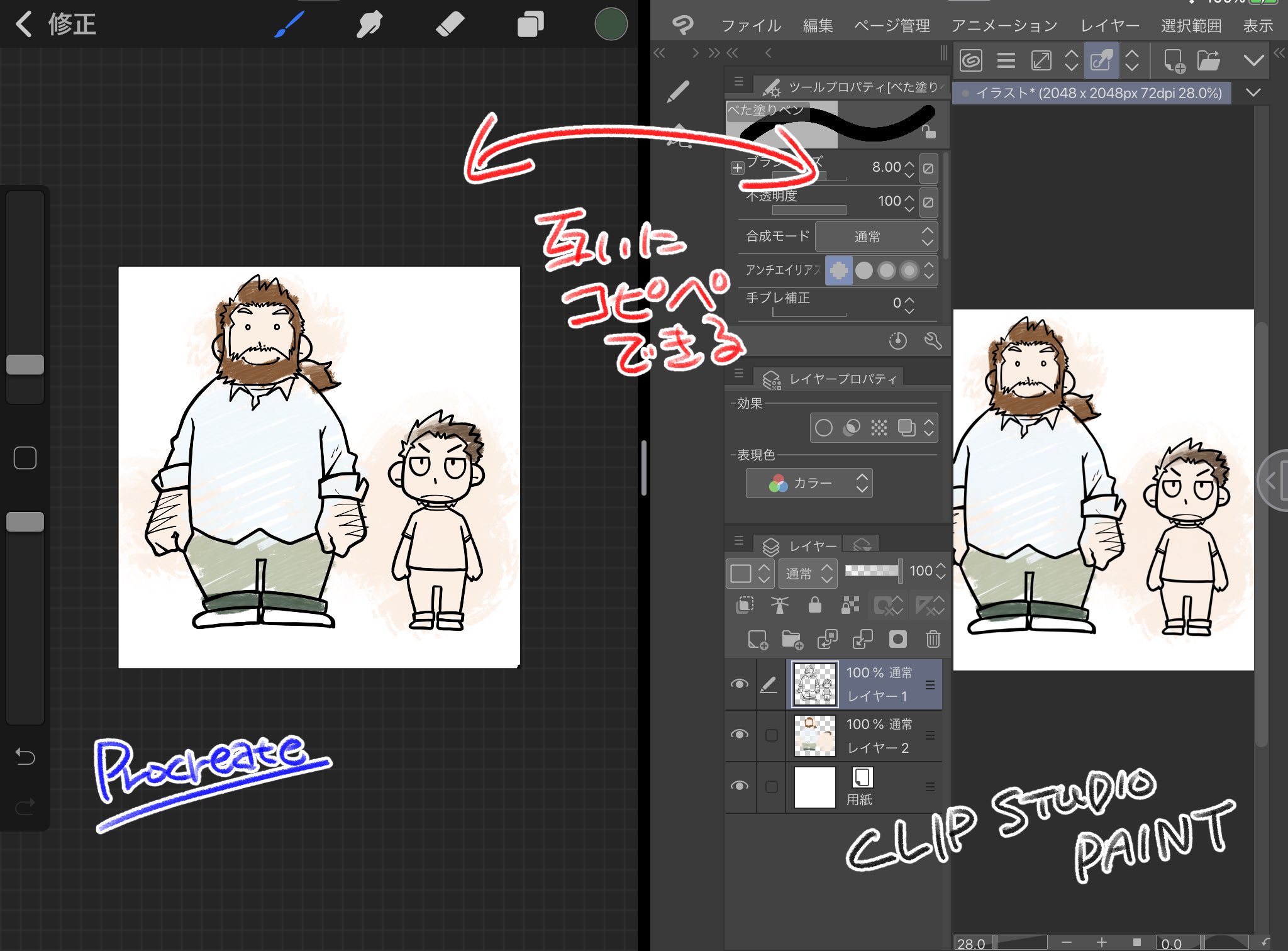The width and height of the screenshot is (1288, 951).
Task: Select the eraser tool in Procreate
Action: [x=450, y=25]
